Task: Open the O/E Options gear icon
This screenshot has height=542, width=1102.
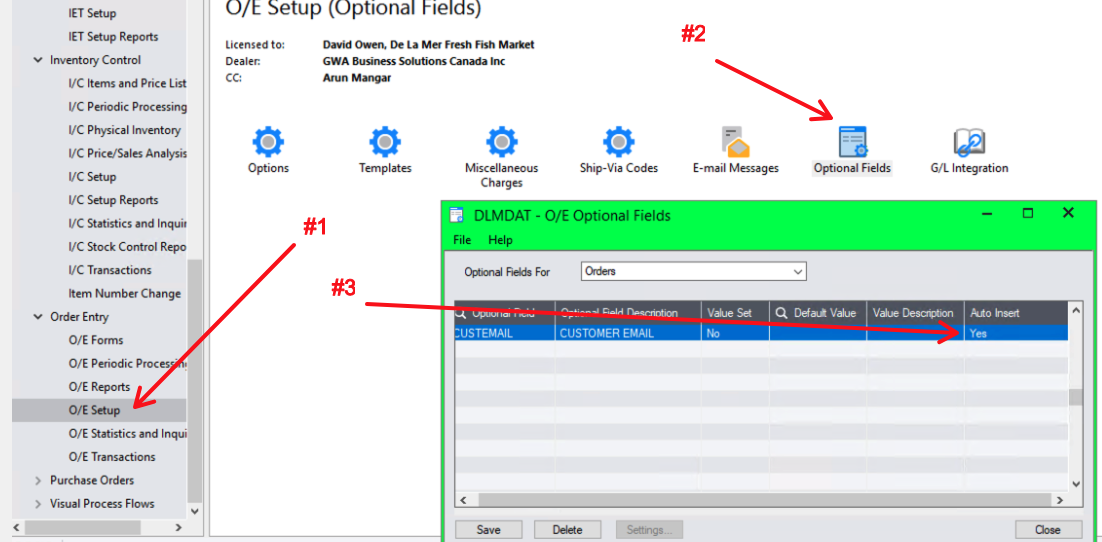Action: (268, 142)
